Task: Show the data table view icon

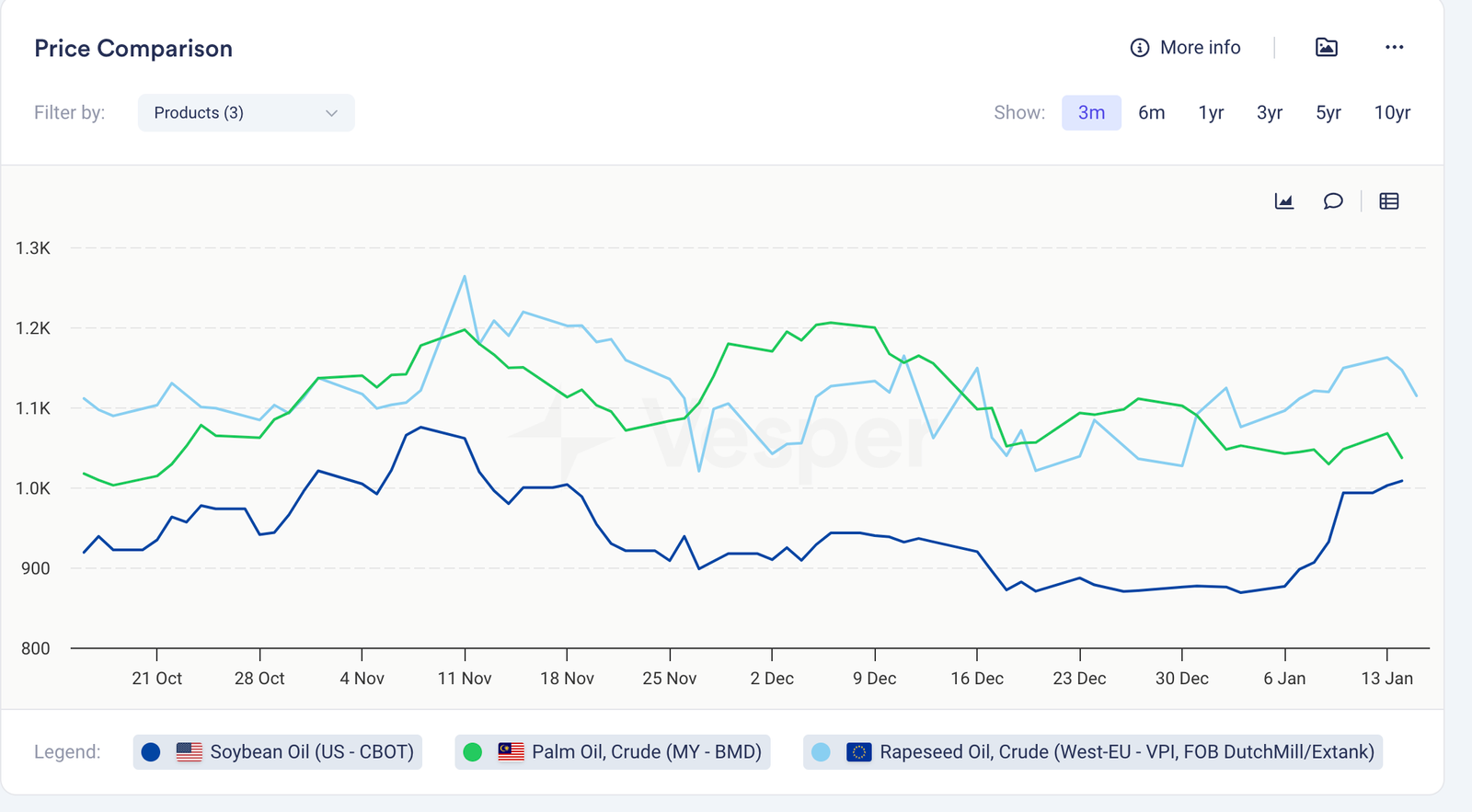Action: (x=1389, y=201)
